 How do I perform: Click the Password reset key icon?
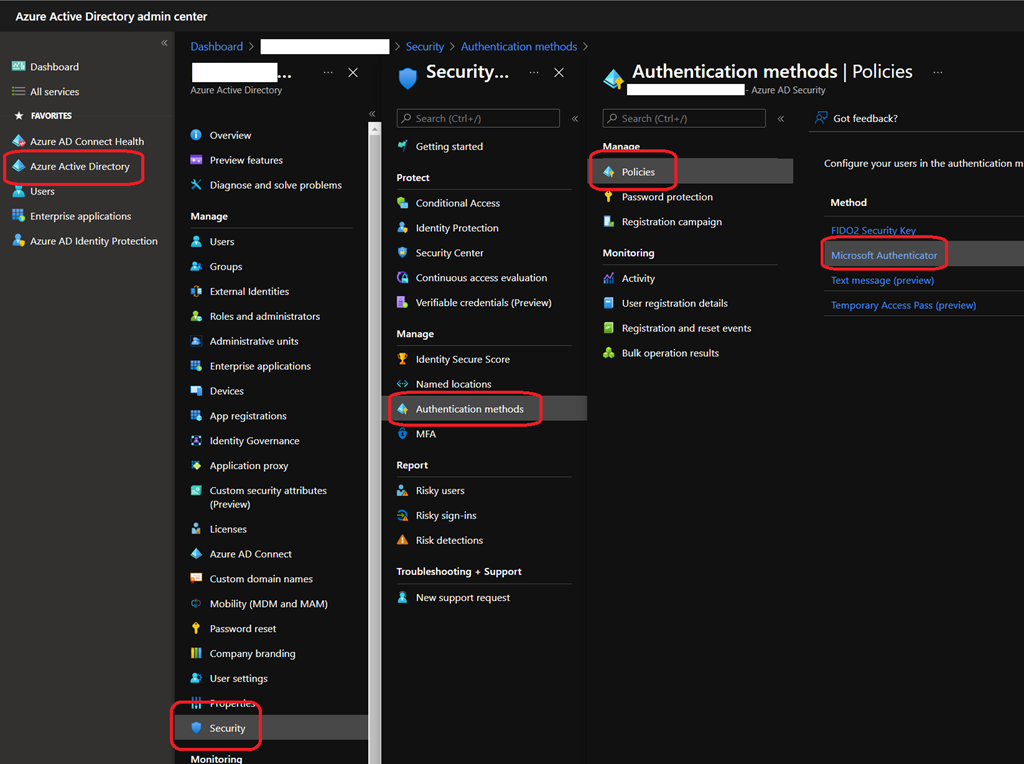197,629
